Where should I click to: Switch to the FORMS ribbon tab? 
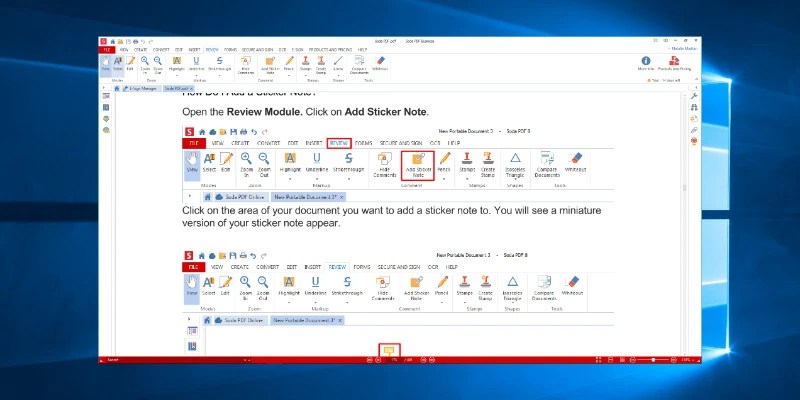coord(230,50)
